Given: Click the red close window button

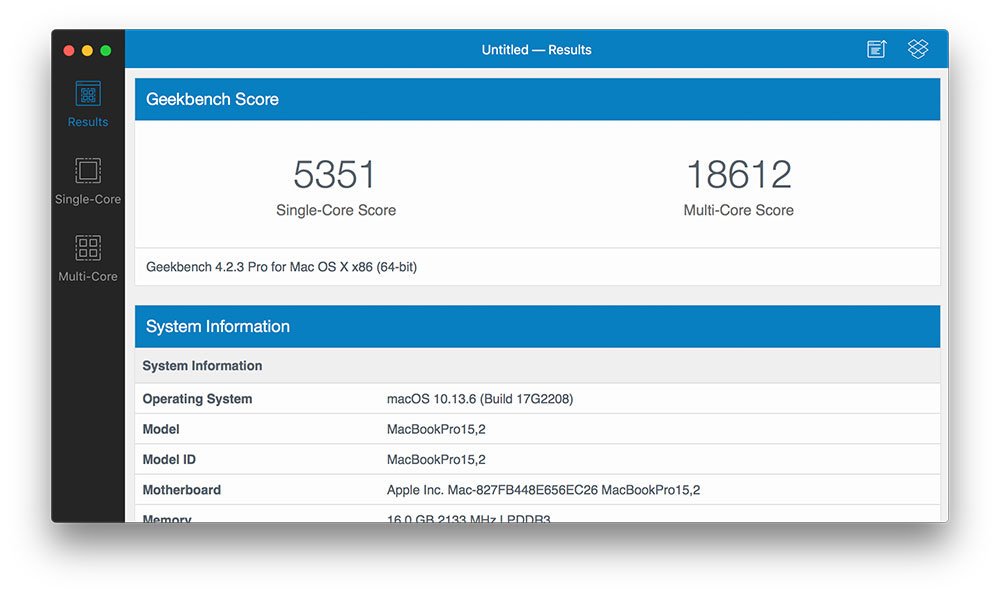Looking at the screenshot, I should point(69,50).
